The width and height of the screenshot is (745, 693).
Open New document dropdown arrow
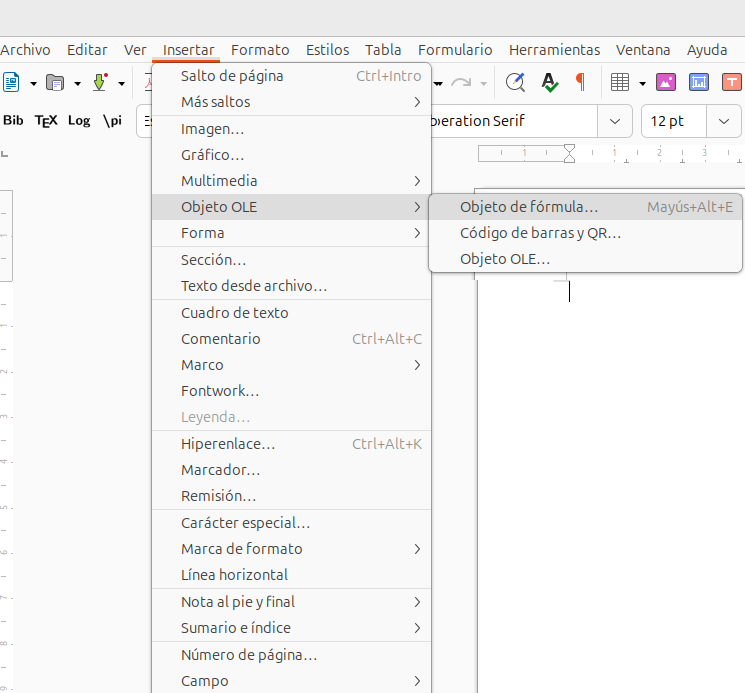(x=33, y=84)
